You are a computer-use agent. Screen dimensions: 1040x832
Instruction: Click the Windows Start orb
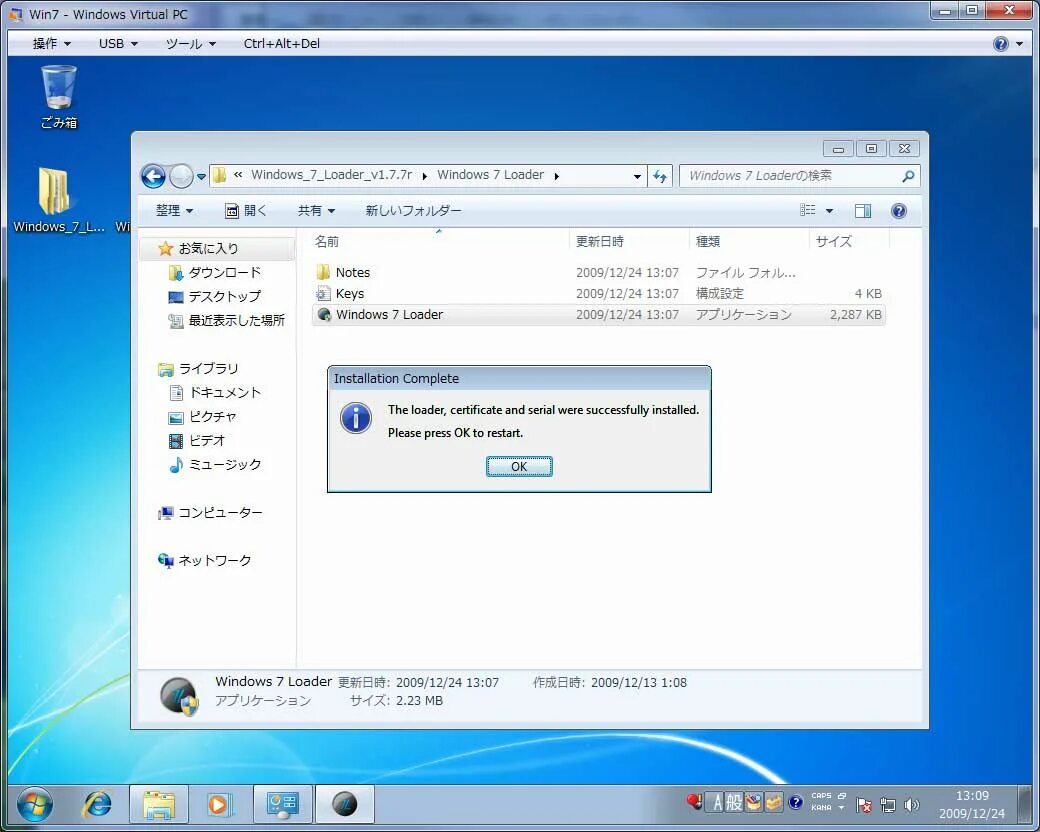tap(34, 805)
